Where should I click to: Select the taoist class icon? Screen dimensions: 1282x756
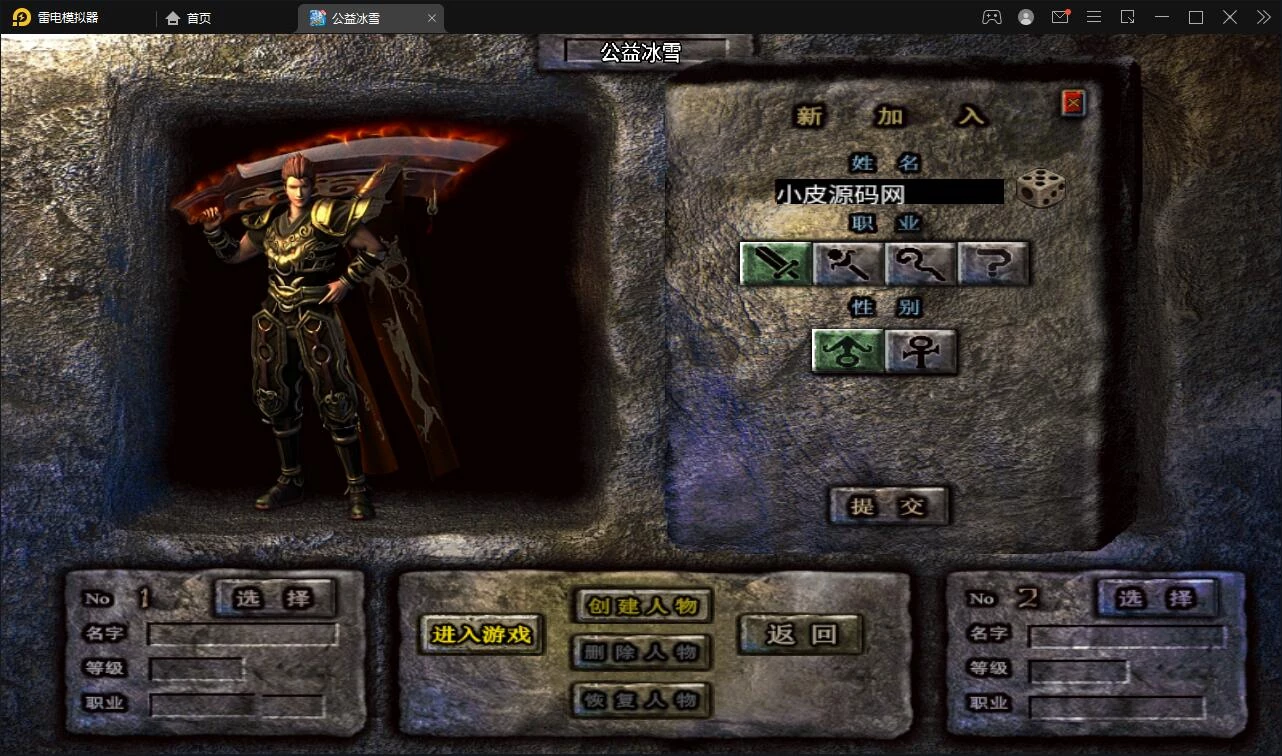tap(921, 264)
